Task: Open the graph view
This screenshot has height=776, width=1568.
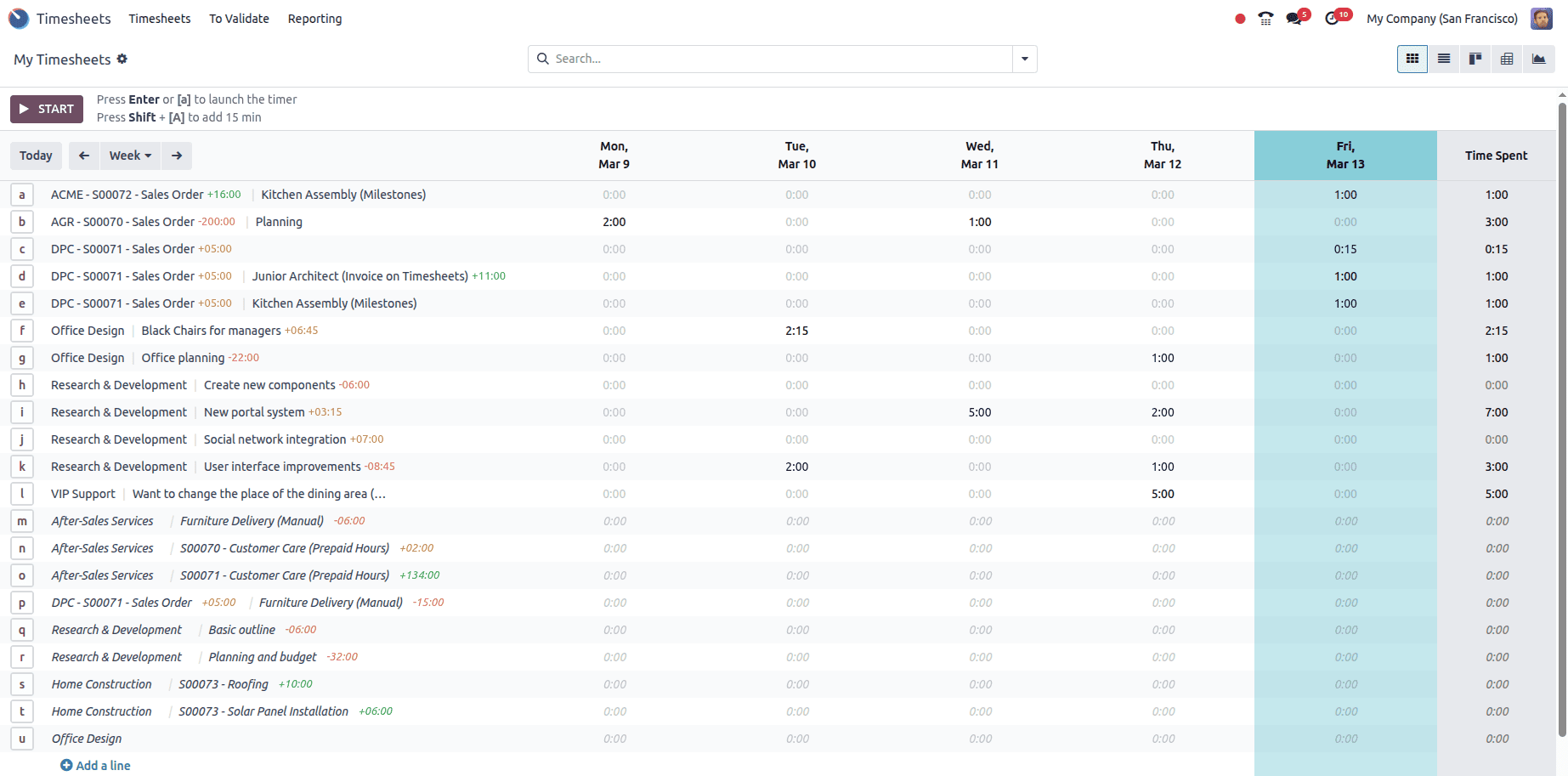Action: tap(1538, 59)
